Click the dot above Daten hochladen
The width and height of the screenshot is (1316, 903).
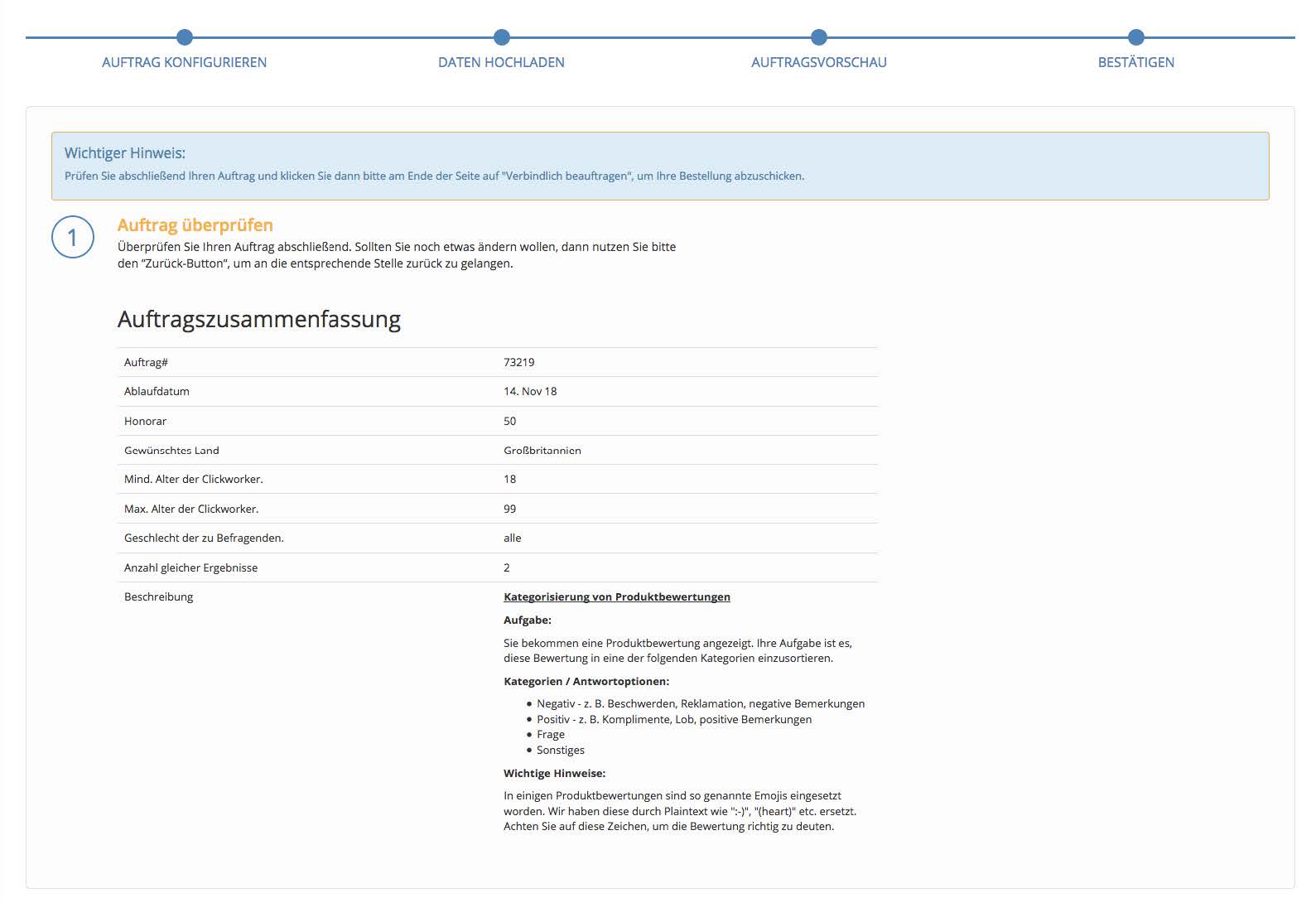click(x=502, y=37)
